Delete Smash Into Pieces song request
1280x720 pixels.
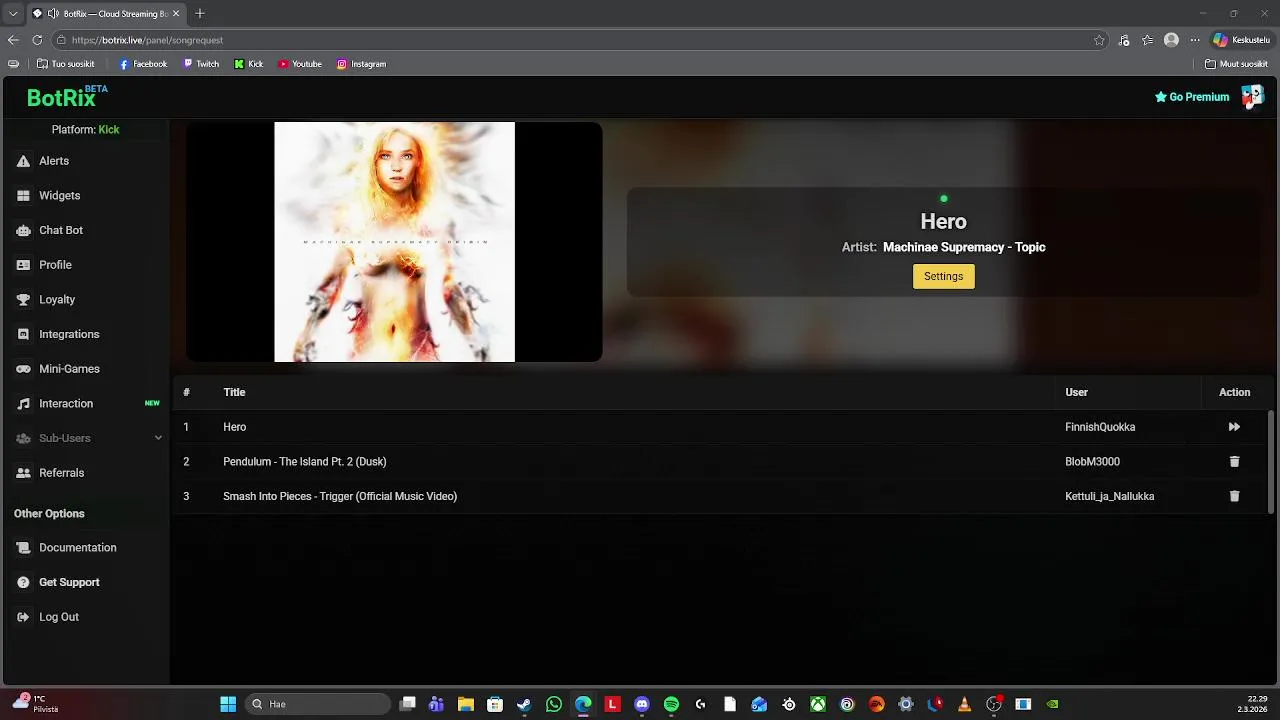[1234, 496]
